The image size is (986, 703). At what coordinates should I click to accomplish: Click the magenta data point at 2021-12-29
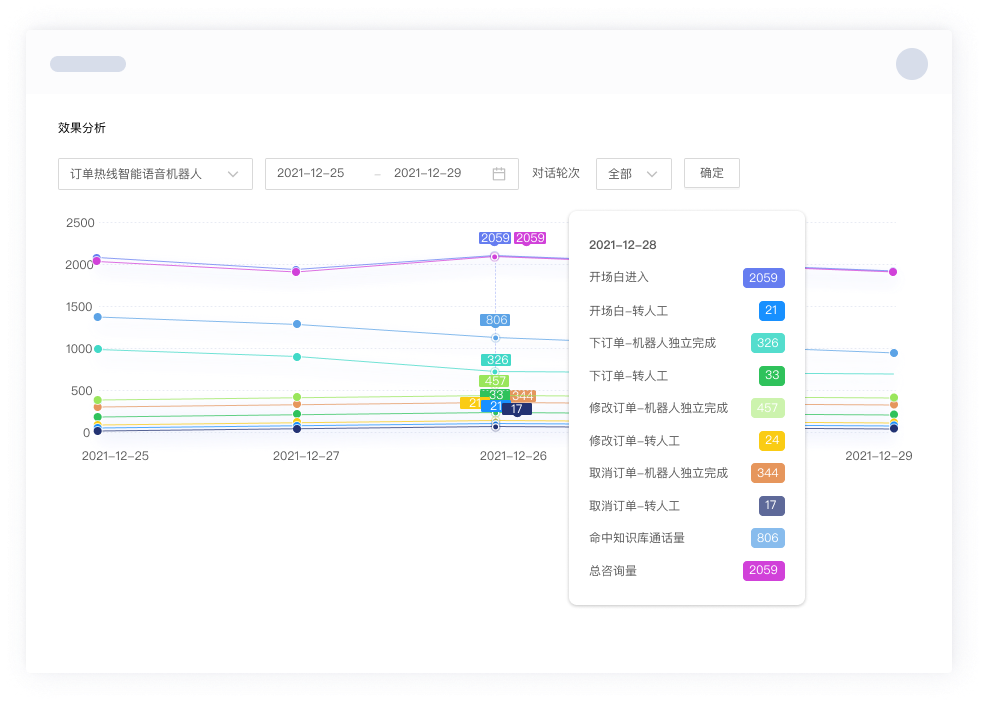(x=893, y=272)
